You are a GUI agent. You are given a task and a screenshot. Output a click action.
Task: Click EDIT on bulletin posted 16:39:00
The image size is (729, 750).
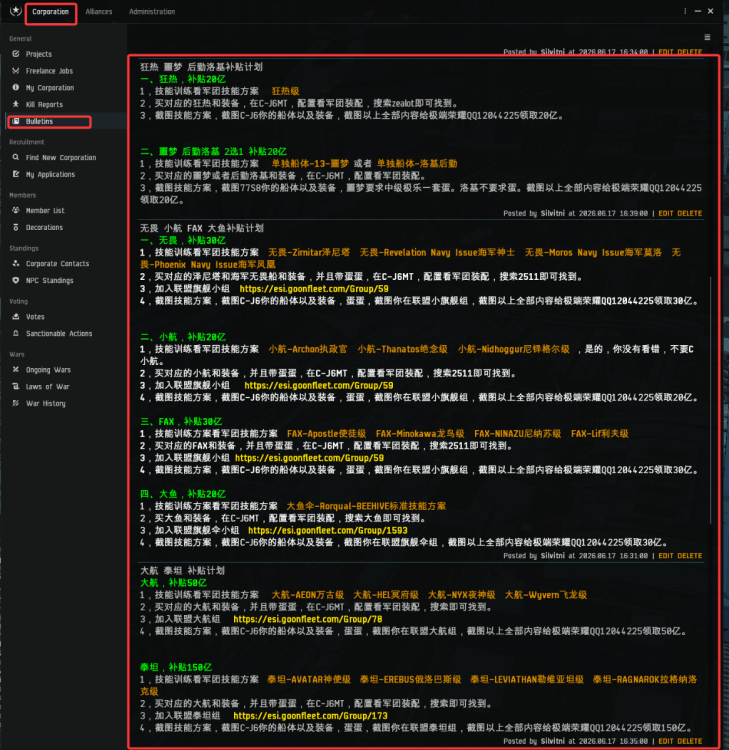665,213
